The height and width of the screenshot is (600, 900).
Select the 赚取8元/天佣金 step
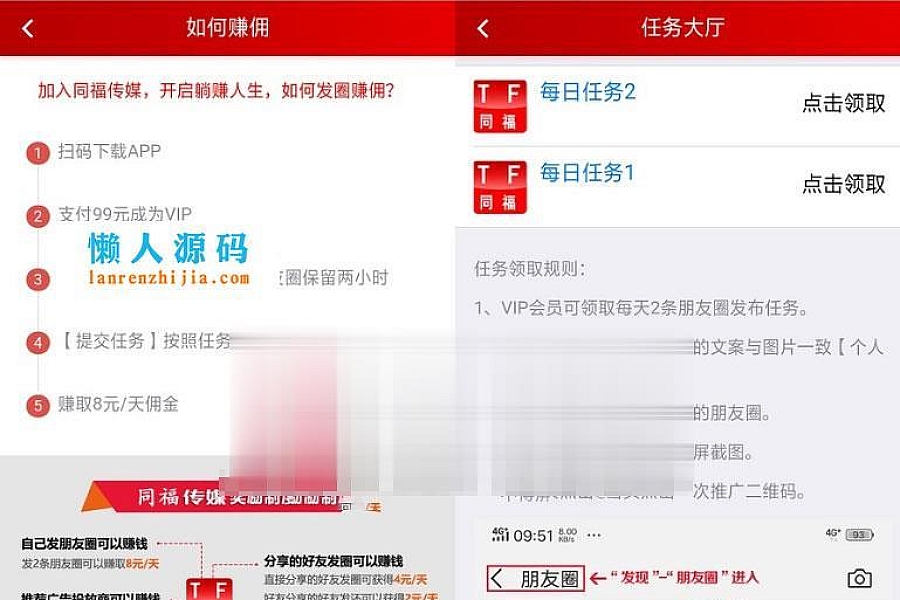118,404
